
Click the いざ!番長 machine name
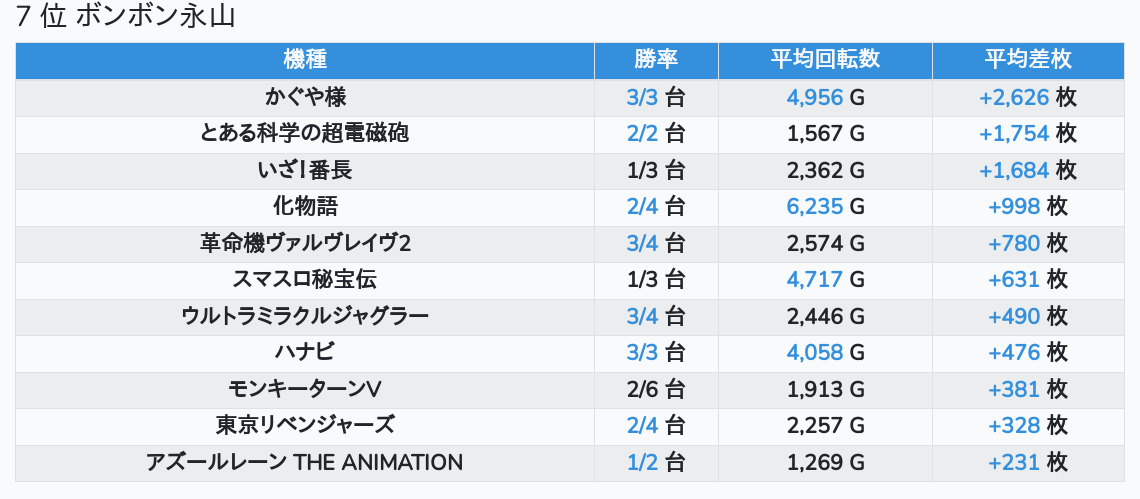click(x=305, y=170)
